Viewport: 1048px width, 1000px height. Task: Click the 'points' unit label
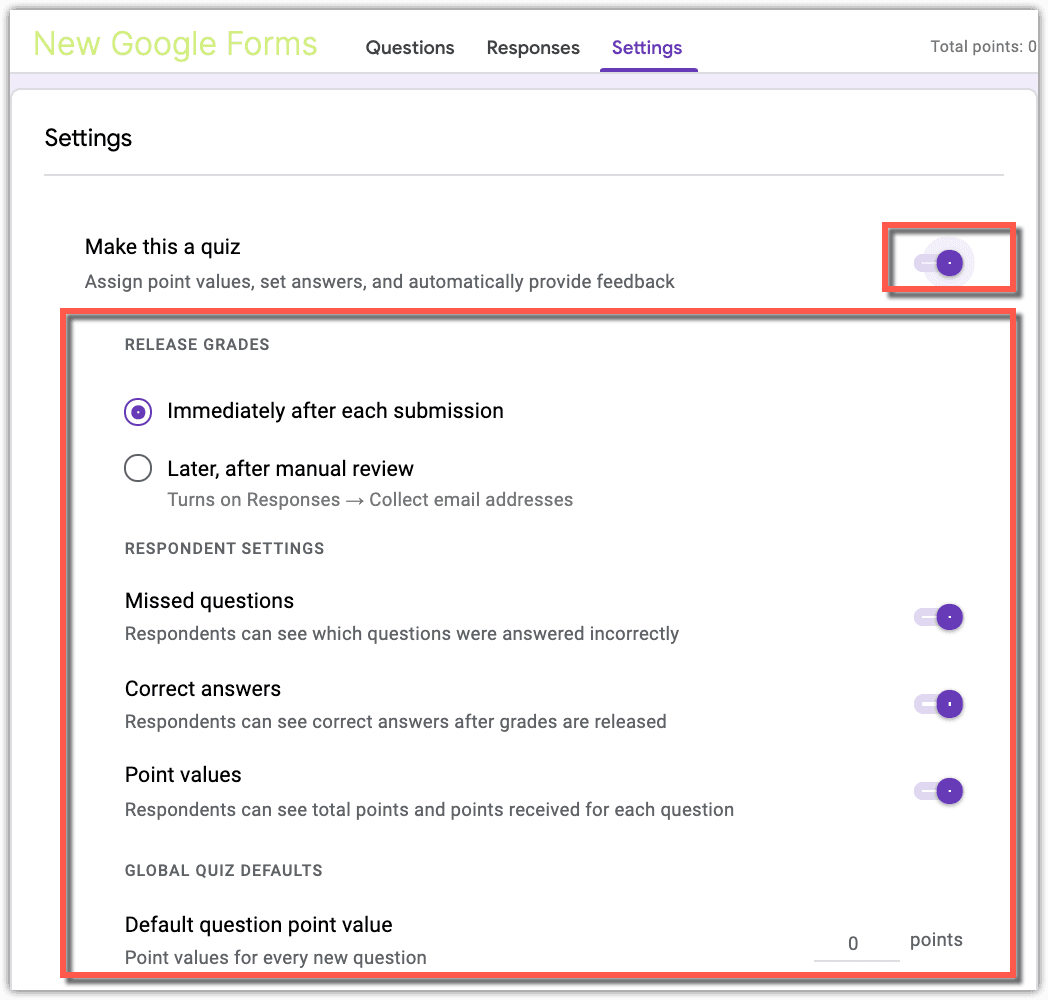(x=936, y=940)
